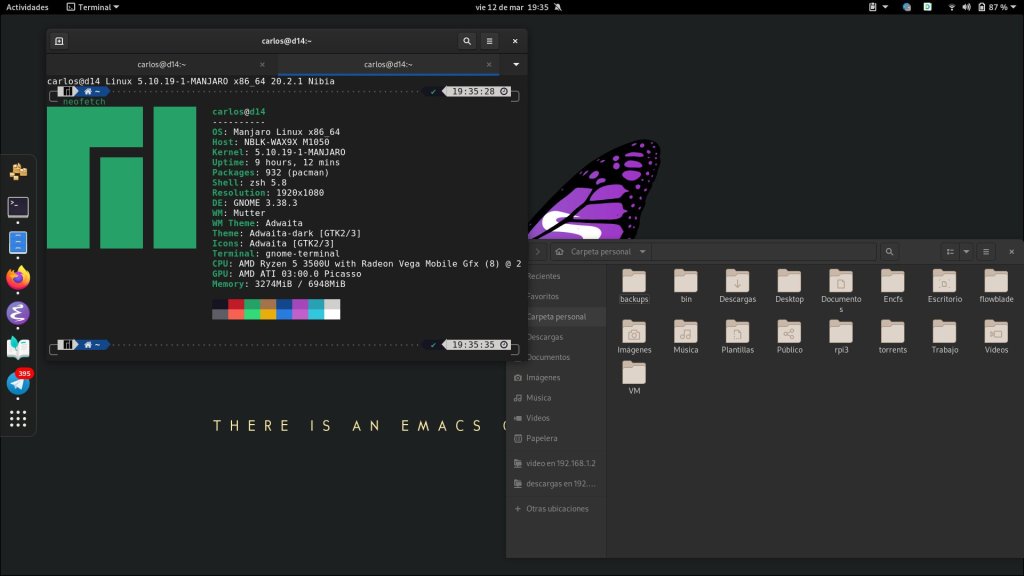The image size is (1024, 576).
Task: Click the file manager search icon
Action: click(889, 252)
